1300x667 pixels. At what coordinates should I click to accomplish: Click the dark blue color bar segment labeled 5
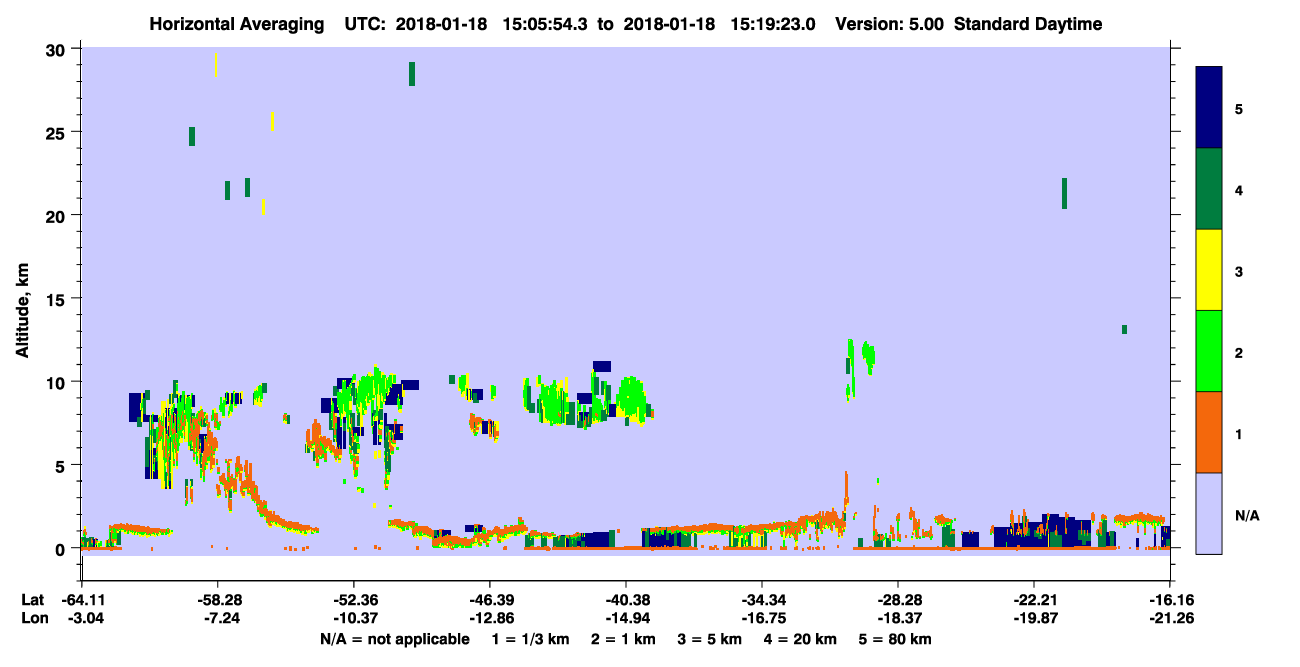click(x=1209, y=108)
